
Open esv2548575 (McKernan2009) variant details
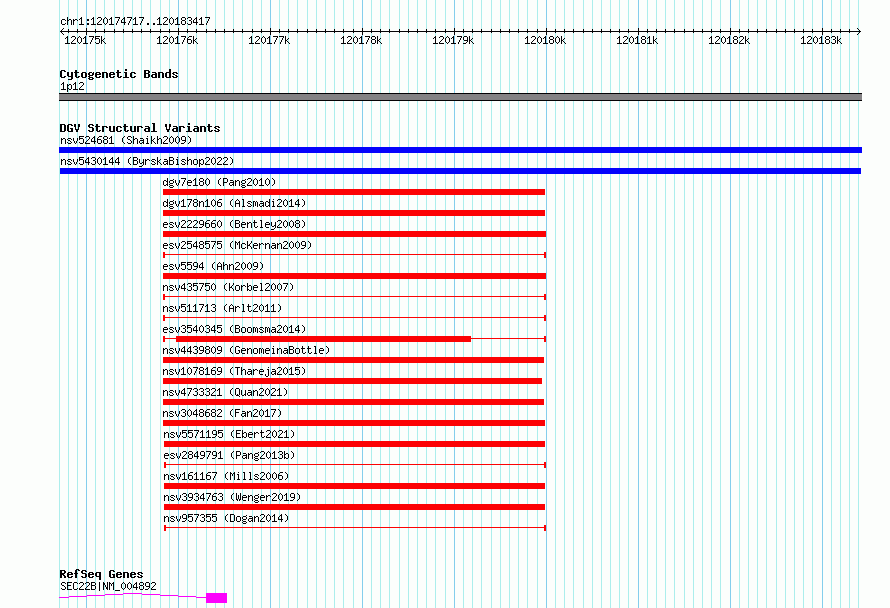[237, 245]
